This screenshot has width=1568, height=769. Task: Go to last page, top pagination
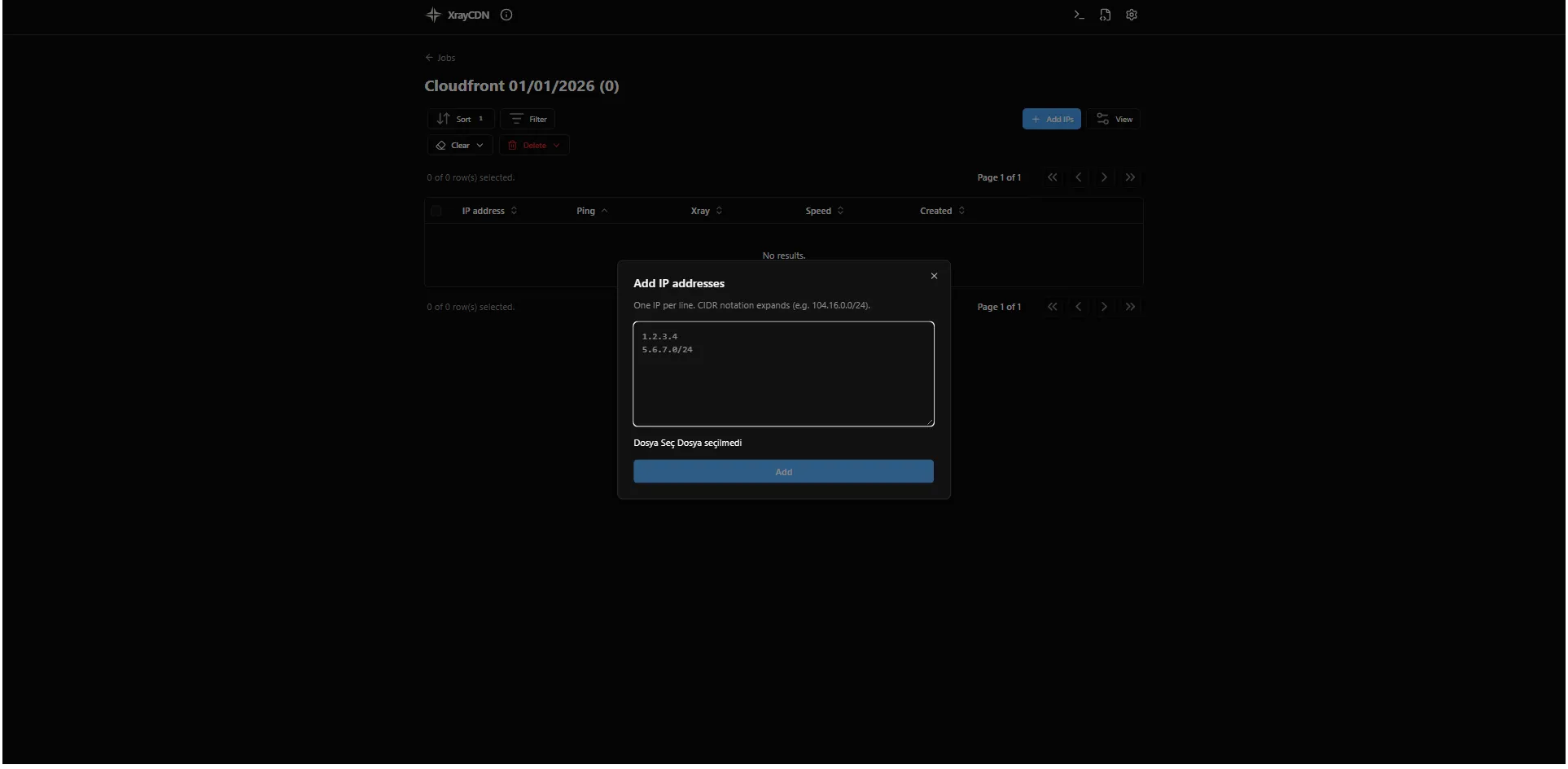(1130, 177)
